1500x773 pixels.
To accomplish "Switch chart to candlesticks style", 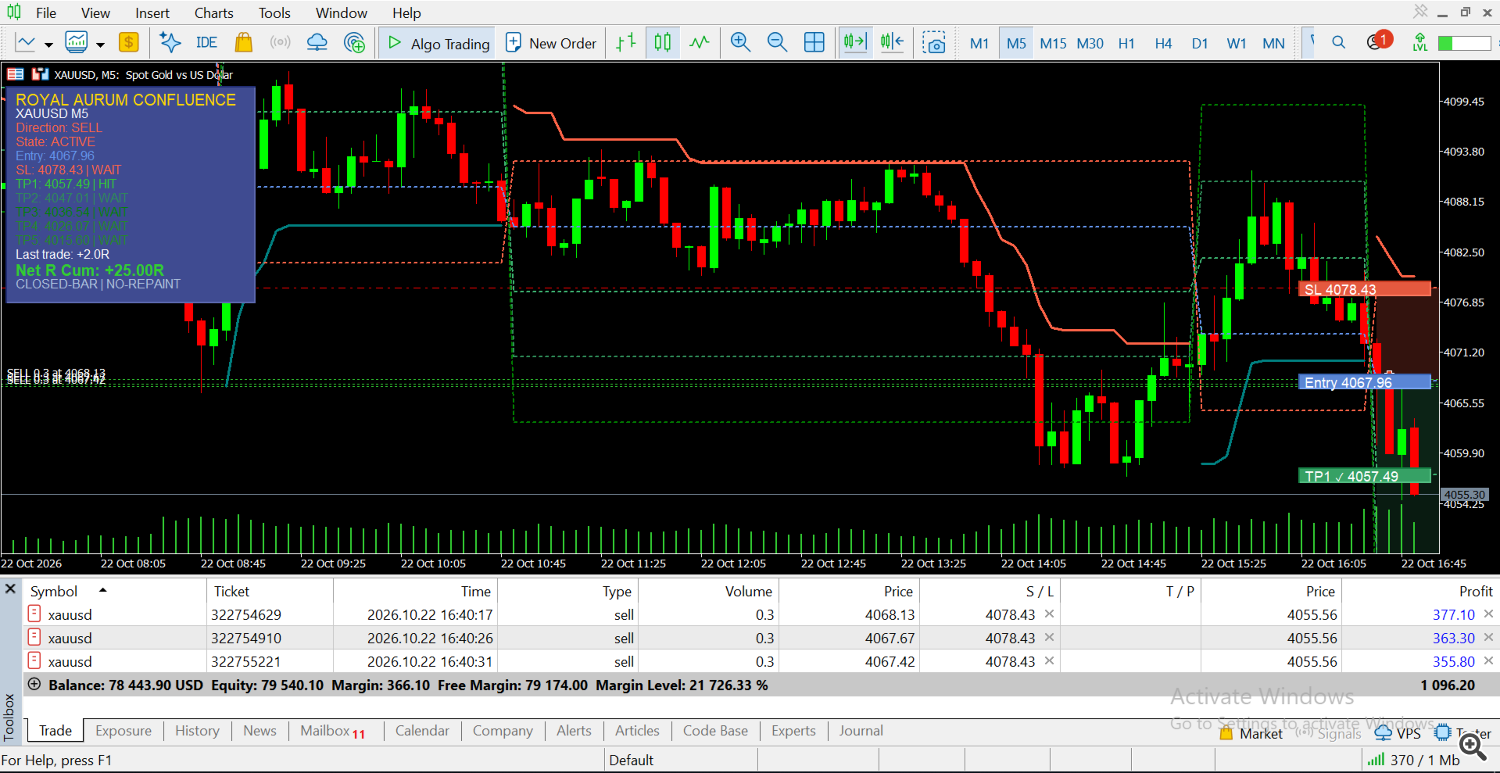I will 662,42.
